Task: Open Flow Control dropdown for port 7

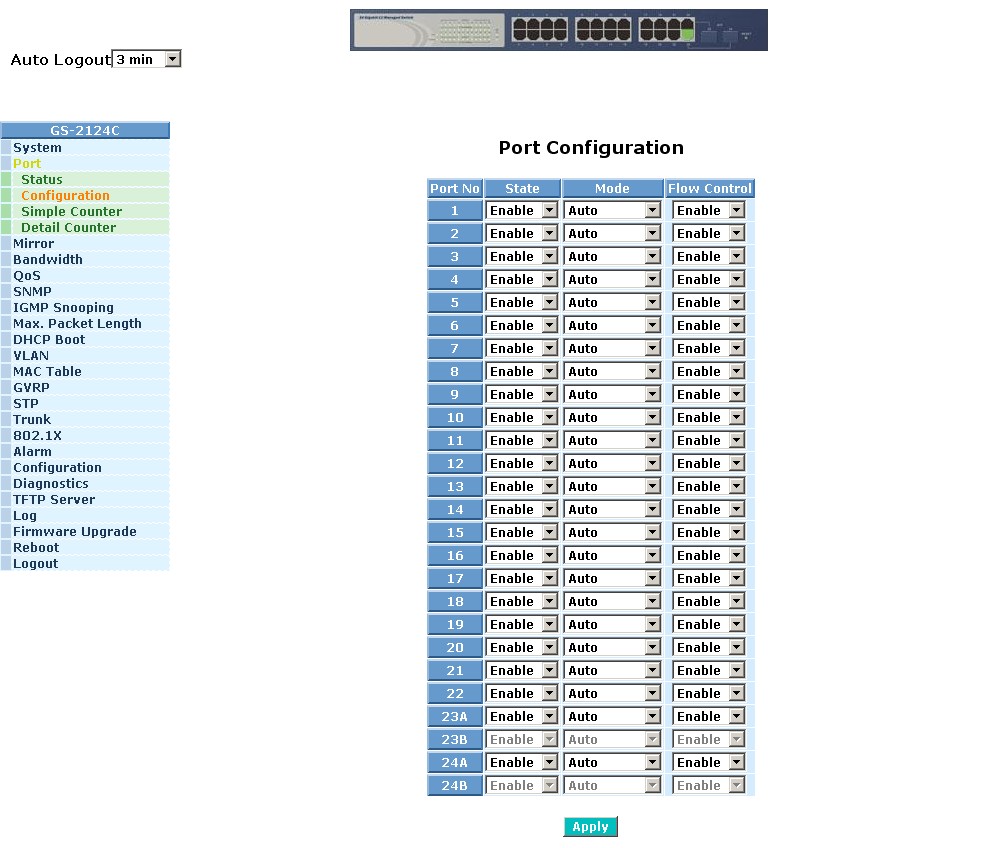Action: 708,348
